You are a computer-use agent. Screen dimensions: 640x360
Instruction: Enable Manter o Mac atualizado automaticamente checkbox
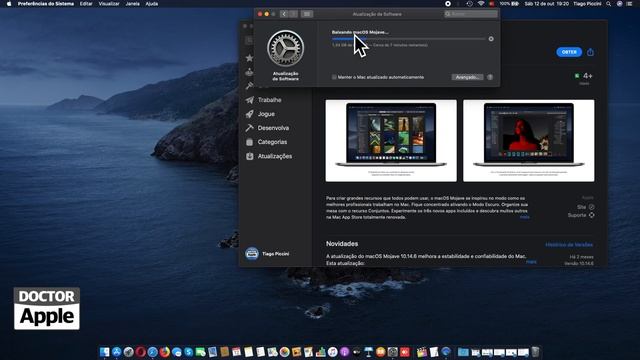(334, 77)
